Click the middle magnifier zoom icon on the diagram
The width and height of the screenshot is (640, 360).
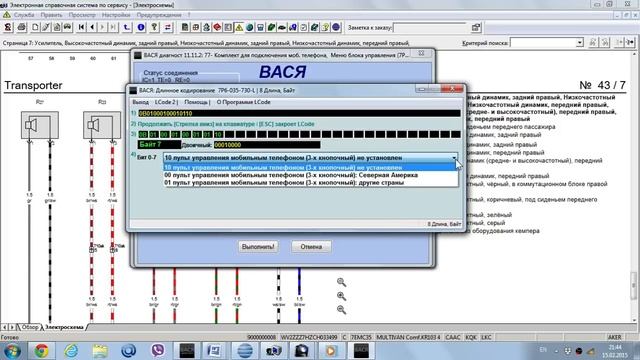point(341,296)
